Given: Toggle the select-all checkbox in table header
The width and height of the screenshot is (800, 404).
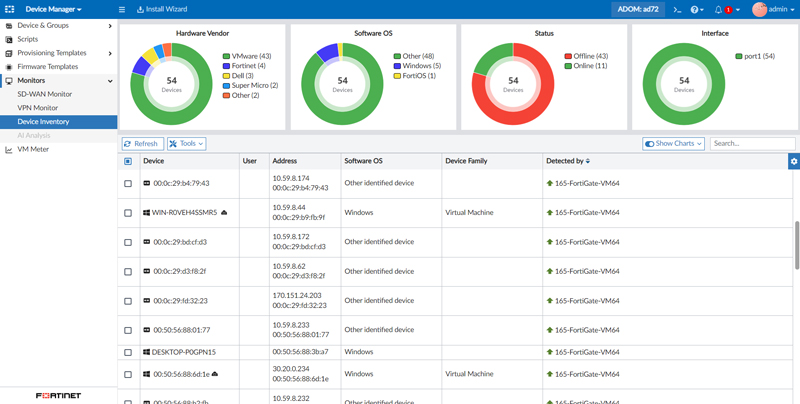Looking at the screenshot, I should point(128,161).
